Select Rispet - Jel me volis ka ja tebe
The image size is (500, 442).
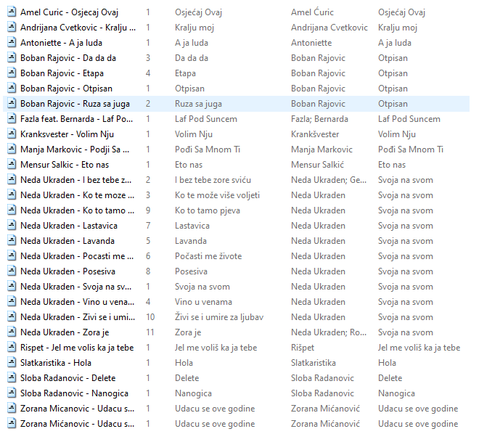(x=77, y=348)
